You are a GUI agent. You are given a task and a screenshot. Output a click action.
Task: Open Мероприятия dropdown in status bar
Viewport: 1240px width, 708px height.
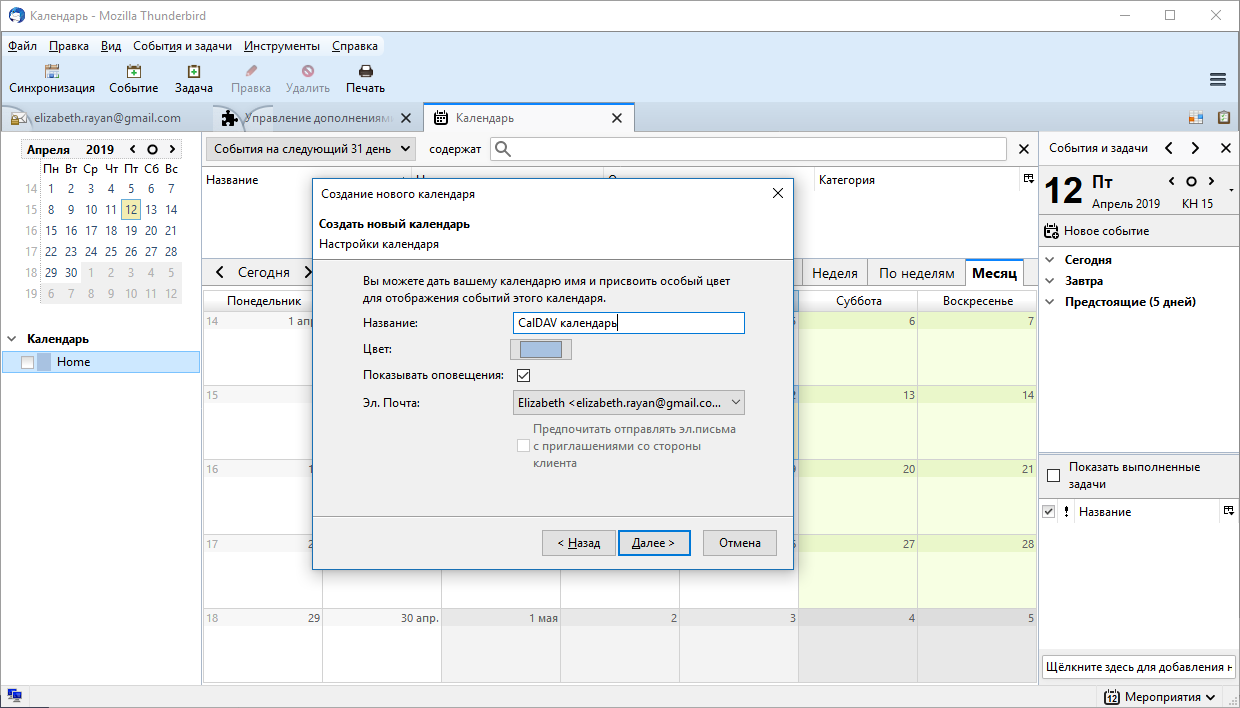[1160, 697]
